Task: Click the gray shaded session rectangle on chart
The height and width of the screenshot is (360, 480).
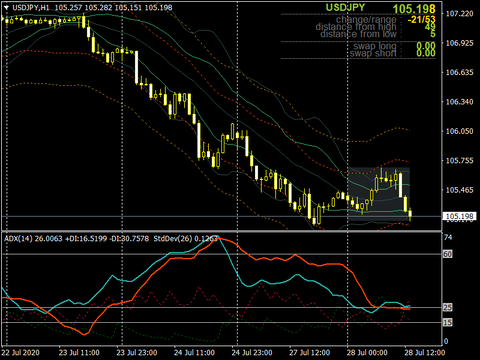Action: [379, 194]
